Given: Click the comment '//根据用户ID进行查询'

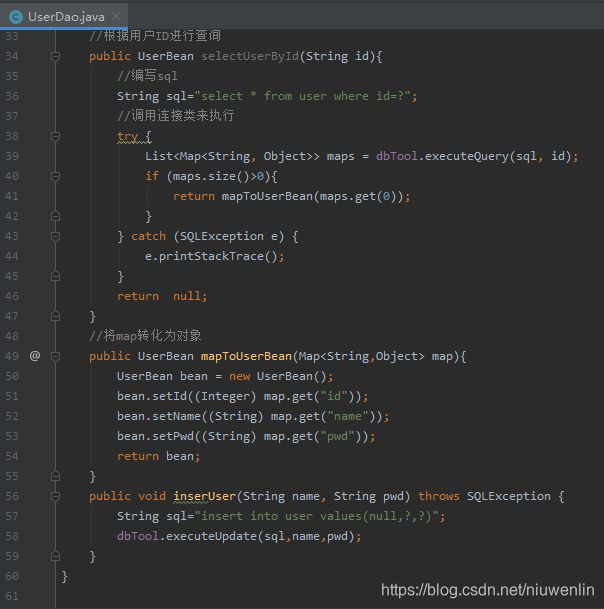Looking at the screenshot, I should pyautogui.click(x=155, y=36).
